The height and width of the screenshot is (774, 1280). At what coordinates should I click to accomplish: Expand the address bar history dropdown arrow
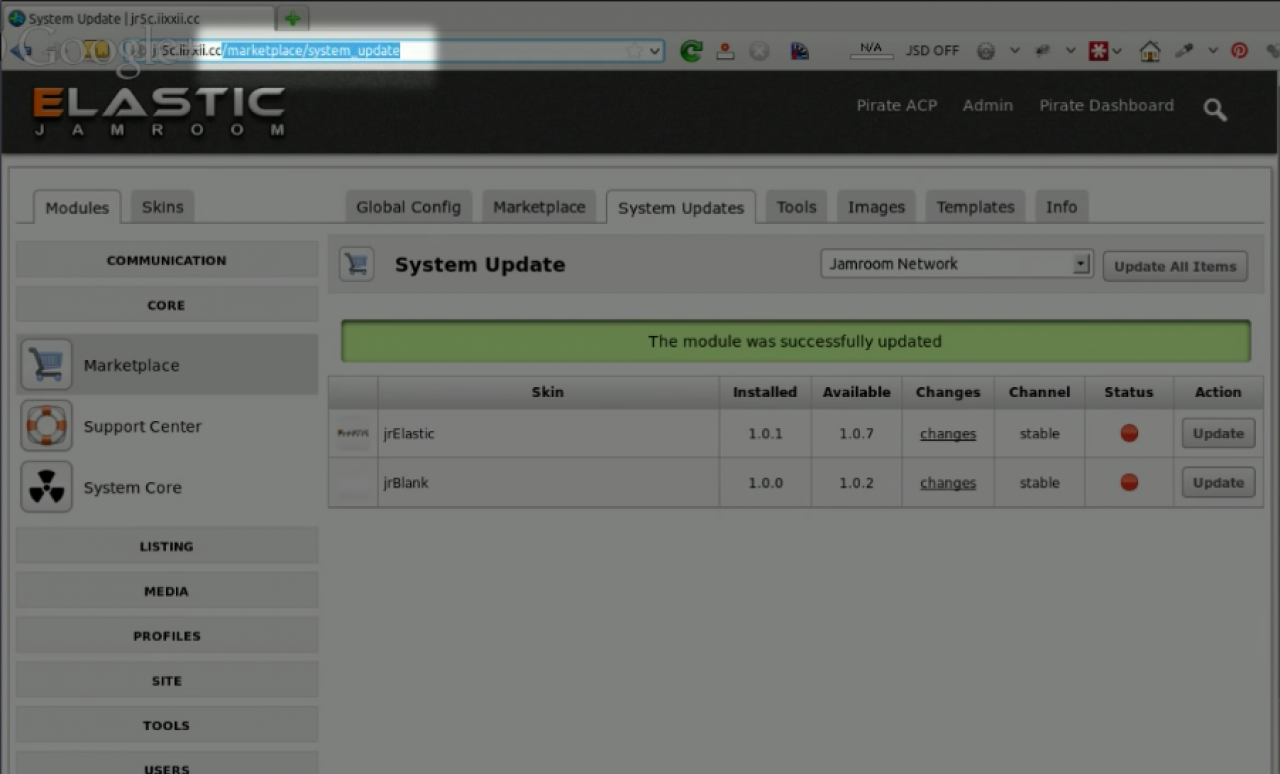coord(655,51)
